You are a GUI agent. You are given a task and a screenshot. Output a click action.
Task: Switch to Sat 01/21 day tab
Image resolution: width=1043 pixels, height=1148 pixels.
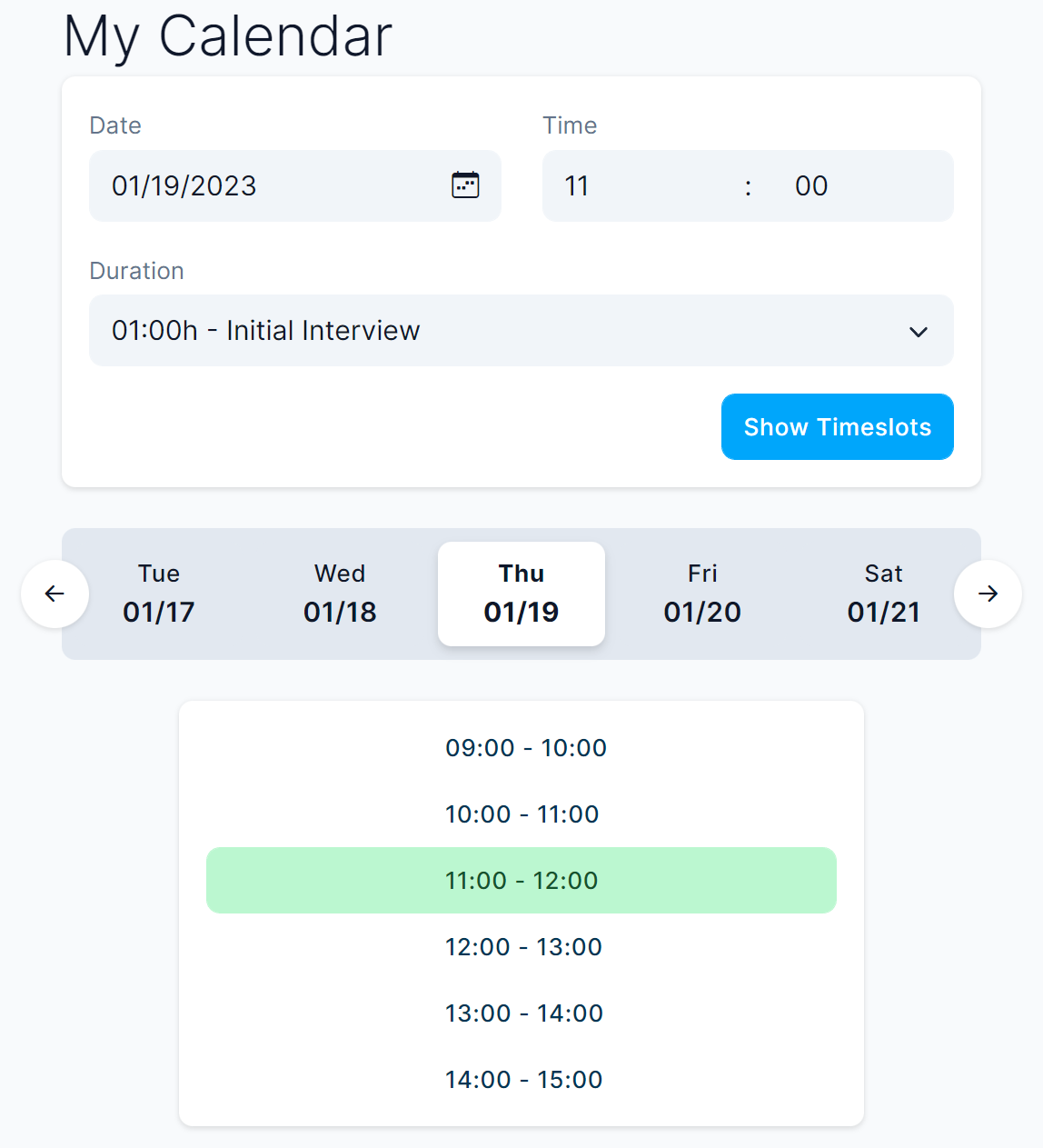[883, 594]
